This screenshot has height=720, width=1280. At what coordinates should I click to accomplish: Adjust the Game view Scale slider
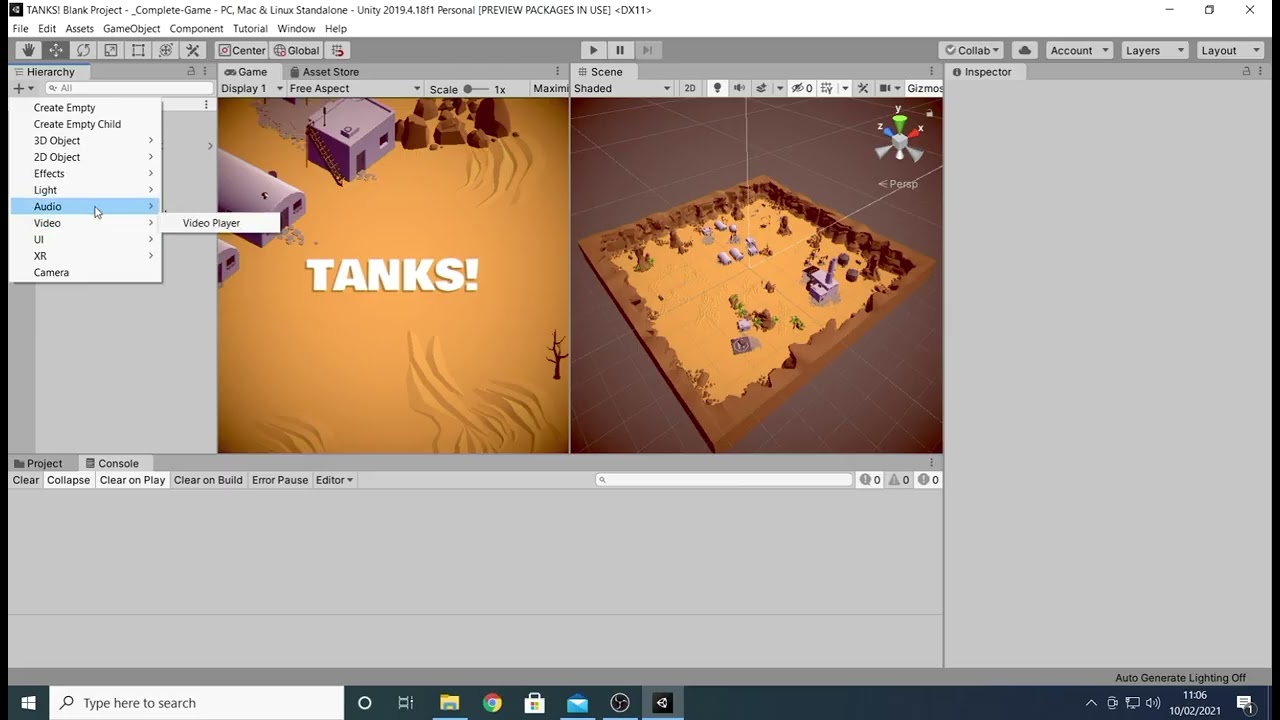[x=475, y=89]
